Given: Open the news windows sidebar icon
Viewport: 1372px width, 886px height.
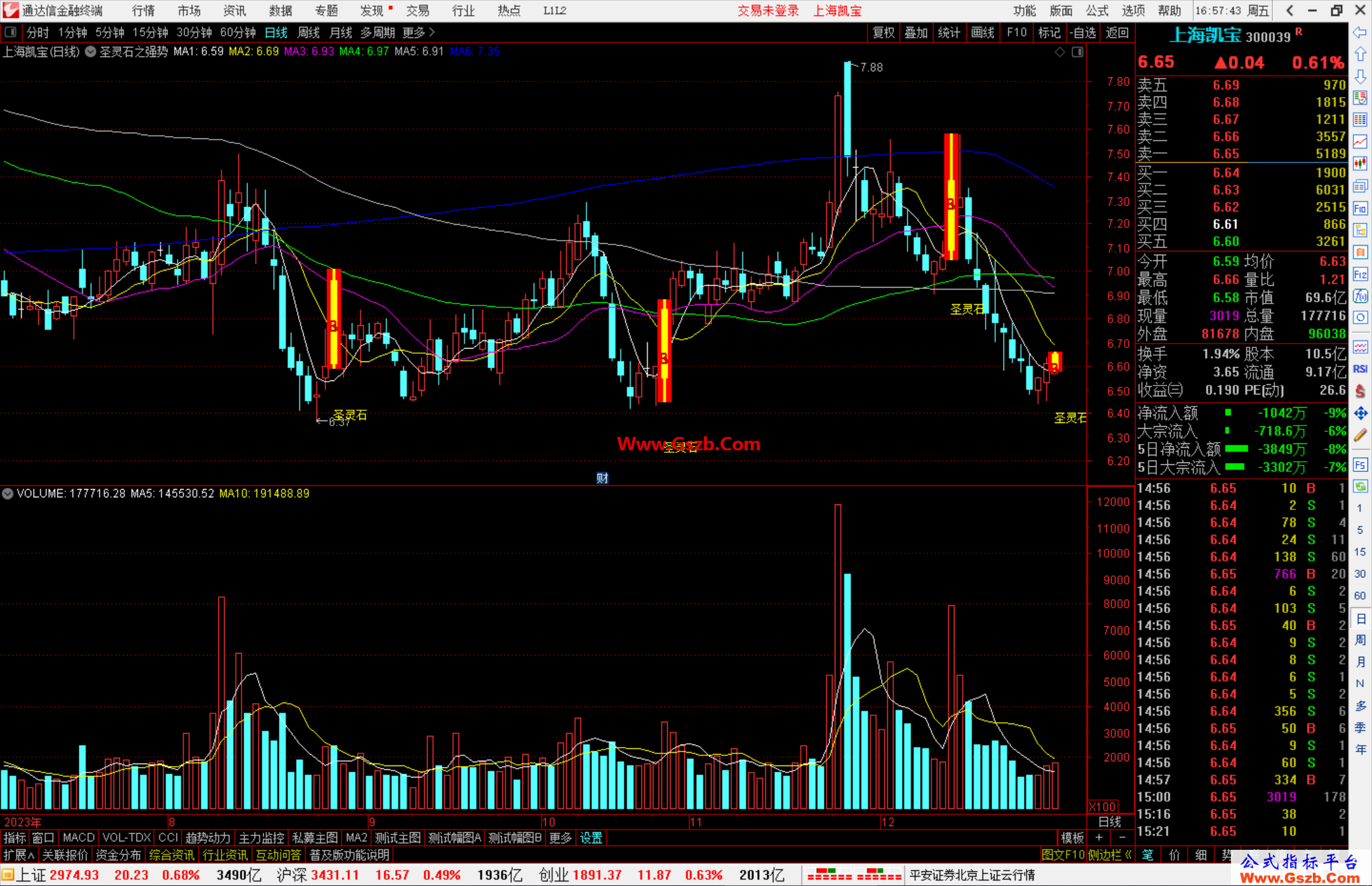Looking at the screenshot, I should click(1360, 186).
